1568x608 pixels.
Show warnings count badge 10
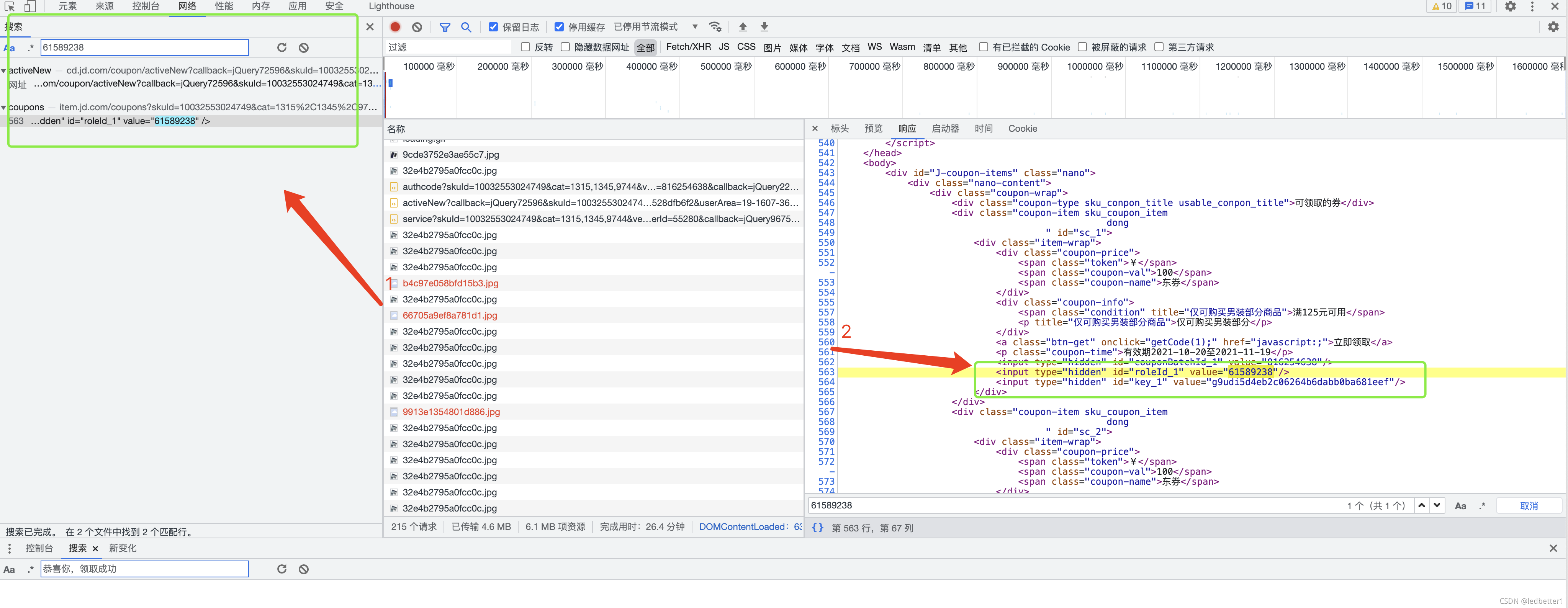pyautogui.click(x=1442, y=6)
